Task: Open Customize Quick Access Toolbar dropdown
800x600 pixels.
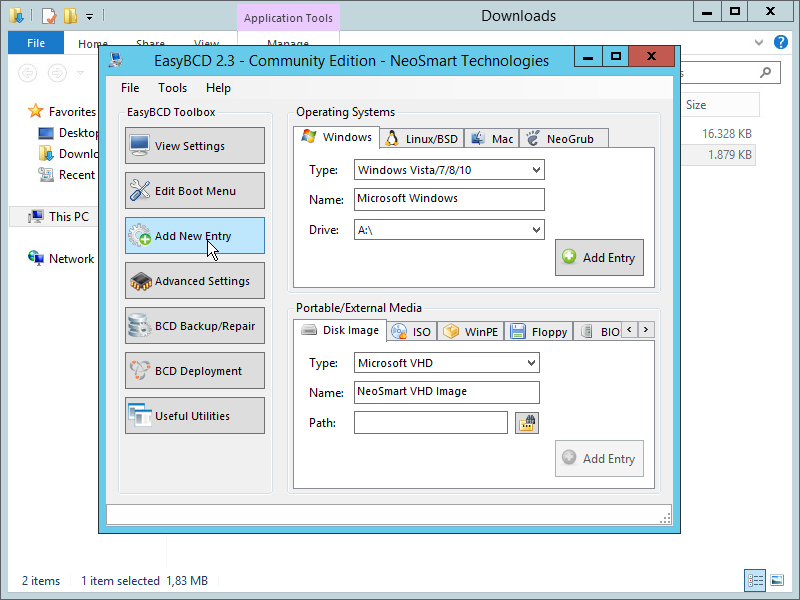Action: click(89, 17)
